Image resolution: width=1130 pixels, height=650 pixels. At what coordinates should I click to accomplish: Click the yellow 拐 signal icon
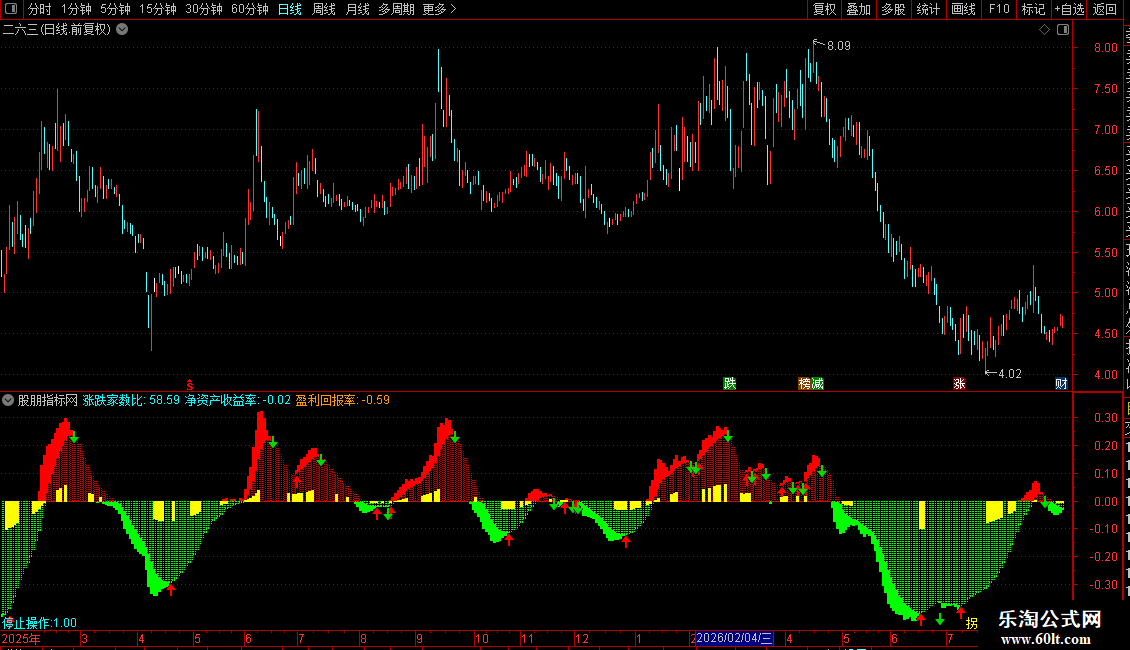coord(971,623)
